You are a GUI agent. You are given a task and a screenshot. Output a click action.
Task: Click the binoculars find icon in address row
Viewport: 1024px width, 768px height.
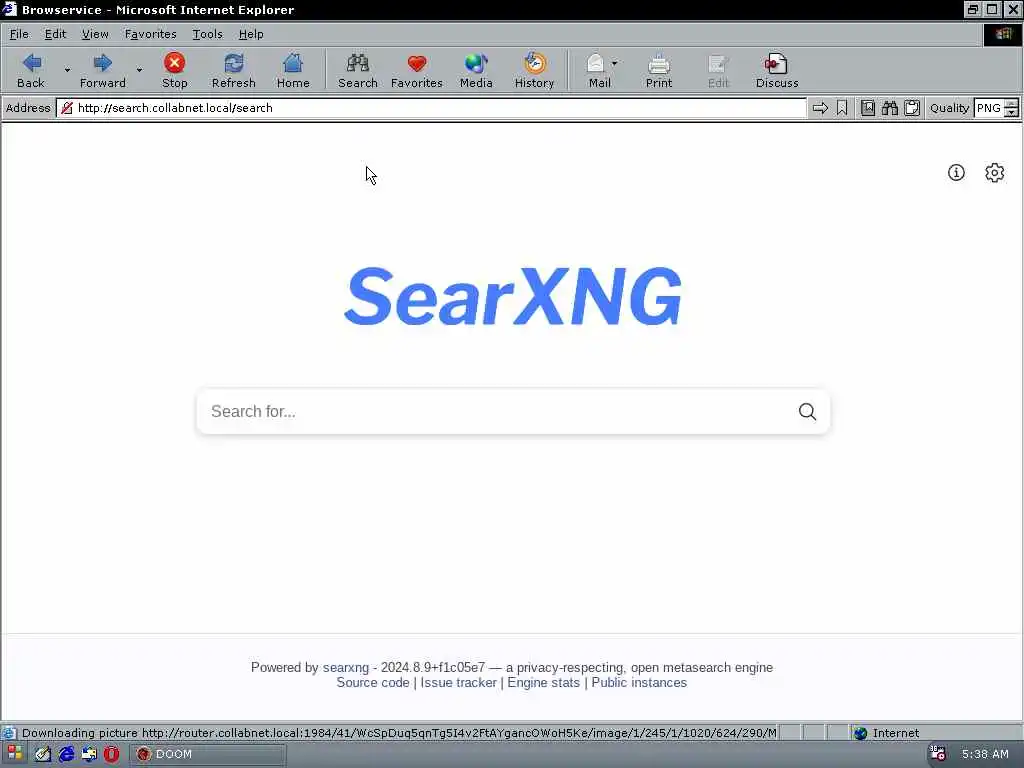point(889,108)
